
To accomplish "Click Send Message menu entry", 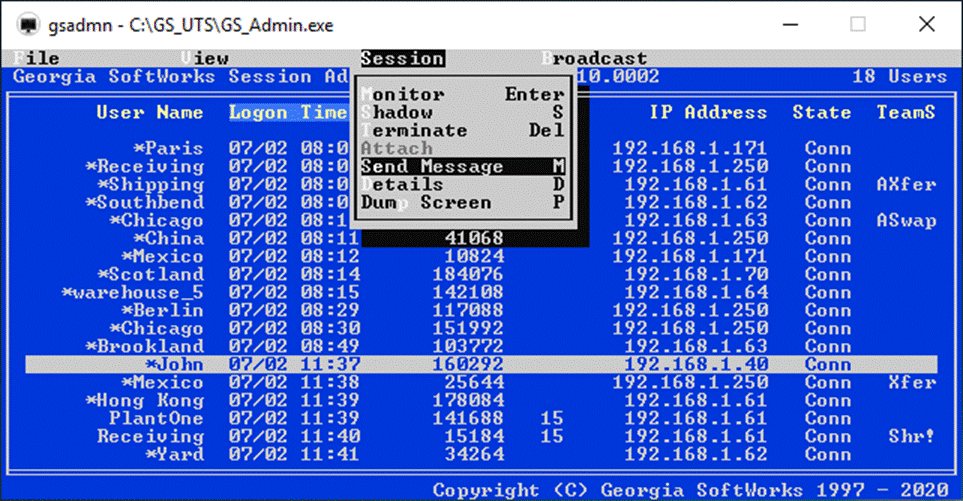I will [462, 167].
